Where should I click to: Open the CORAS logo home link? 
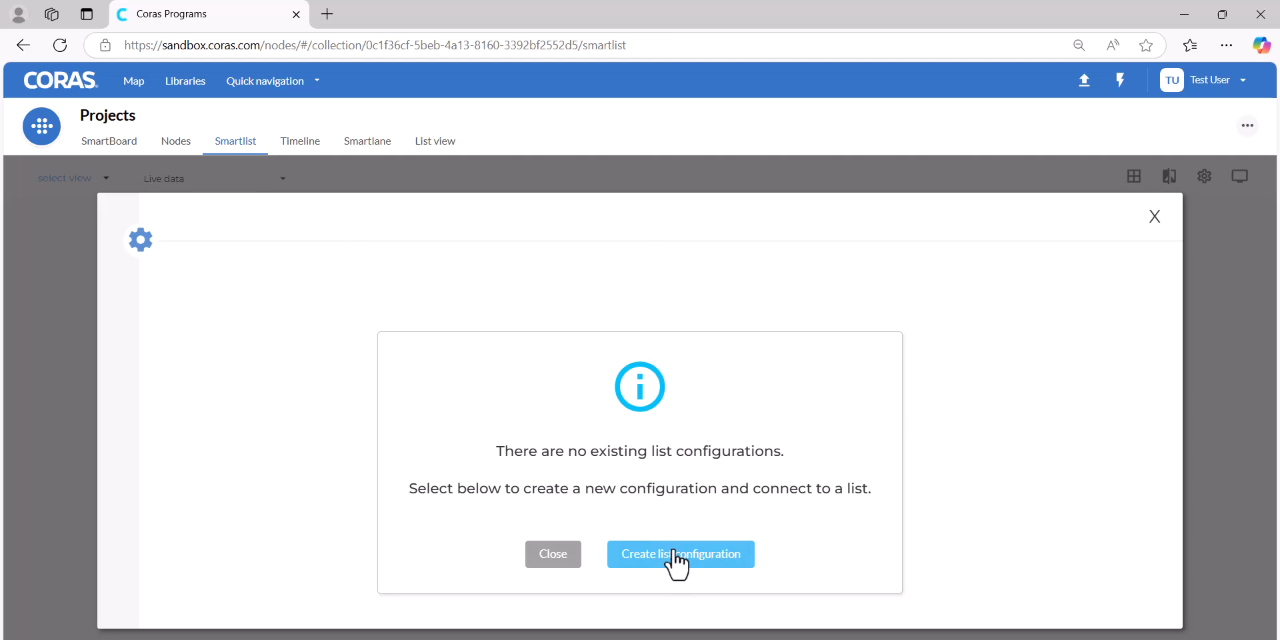point(61,80)
